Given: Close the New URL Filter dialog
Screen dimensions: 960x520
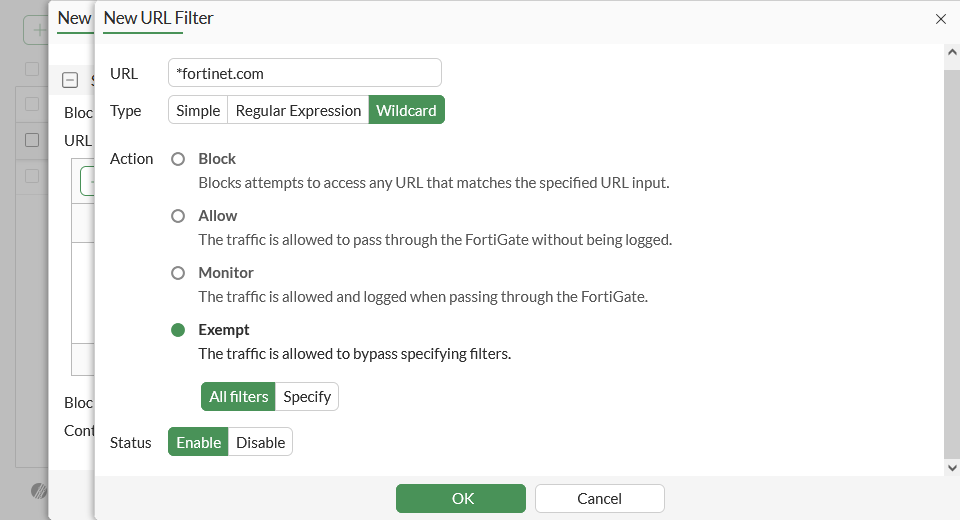Looking at the screenshot, I should pyautogui.click(x=940, y=19).
